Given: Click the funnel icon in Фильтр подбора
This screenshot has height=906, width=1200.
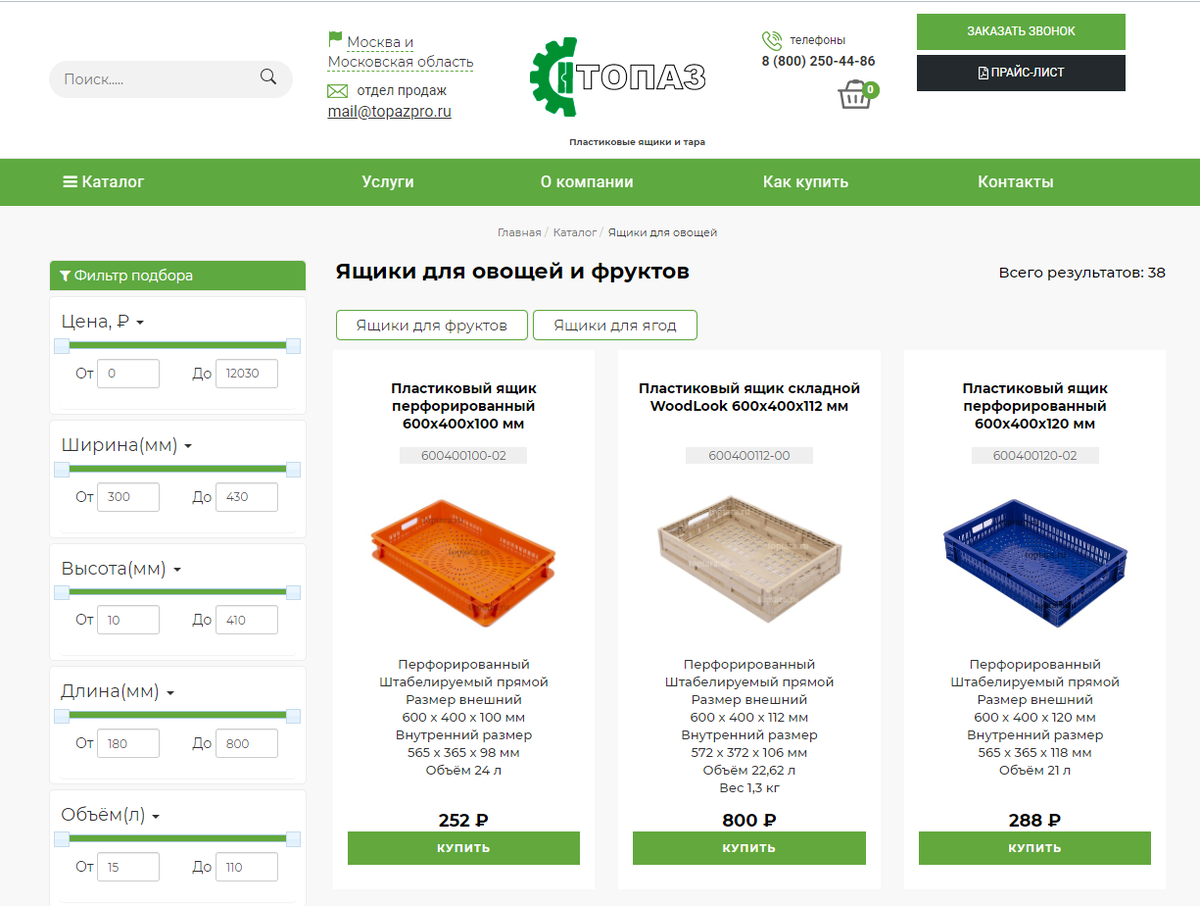Looking at the screenshot, I should pyautogui.click(x=65, y=276).
